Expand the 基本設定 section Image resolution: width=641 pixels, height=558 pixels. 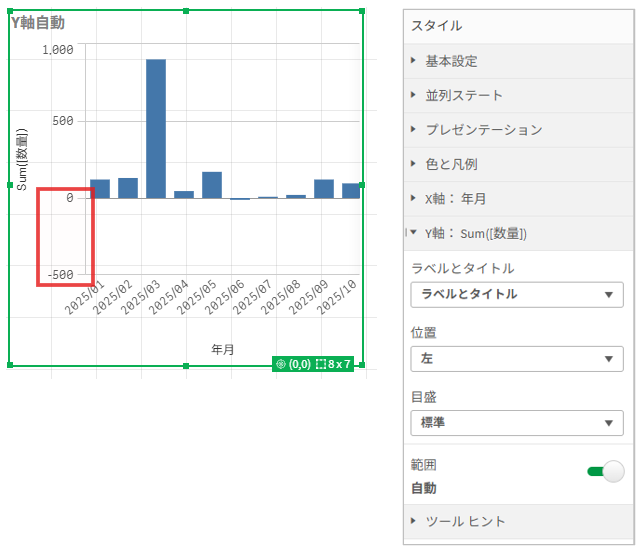pos(451,61)
